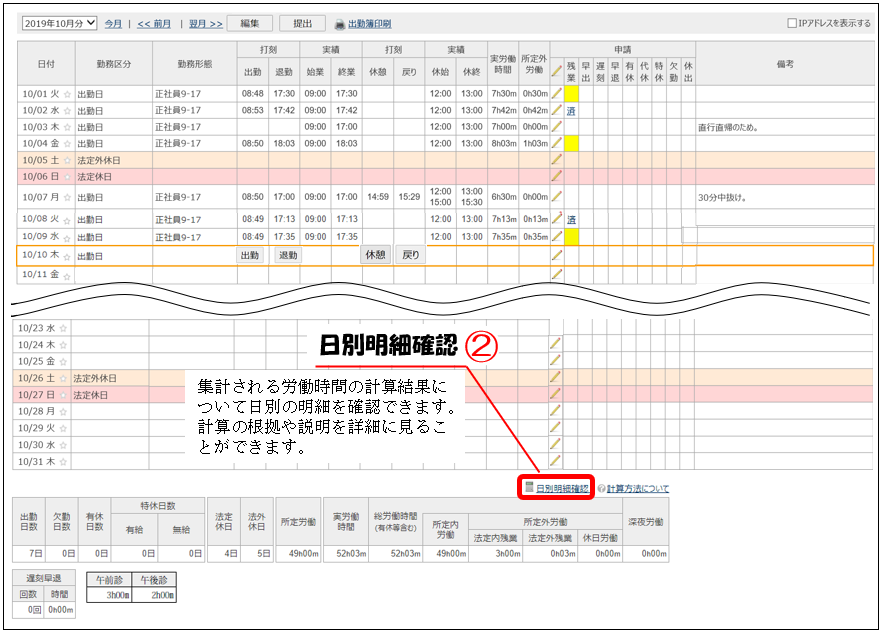Enable the IPアドレスを表示する checkbox
882x634 pixels.
point(792,23)
